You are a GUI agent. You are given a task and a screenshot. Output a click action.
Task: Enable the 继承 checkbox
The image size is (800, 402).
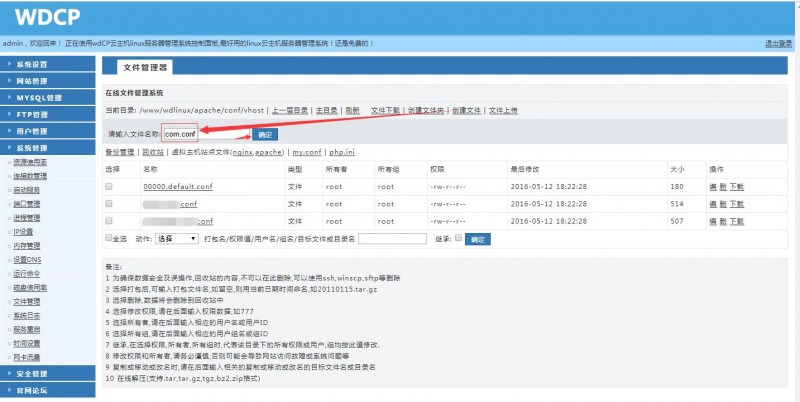pyautogui.click(x=458, y=239)
